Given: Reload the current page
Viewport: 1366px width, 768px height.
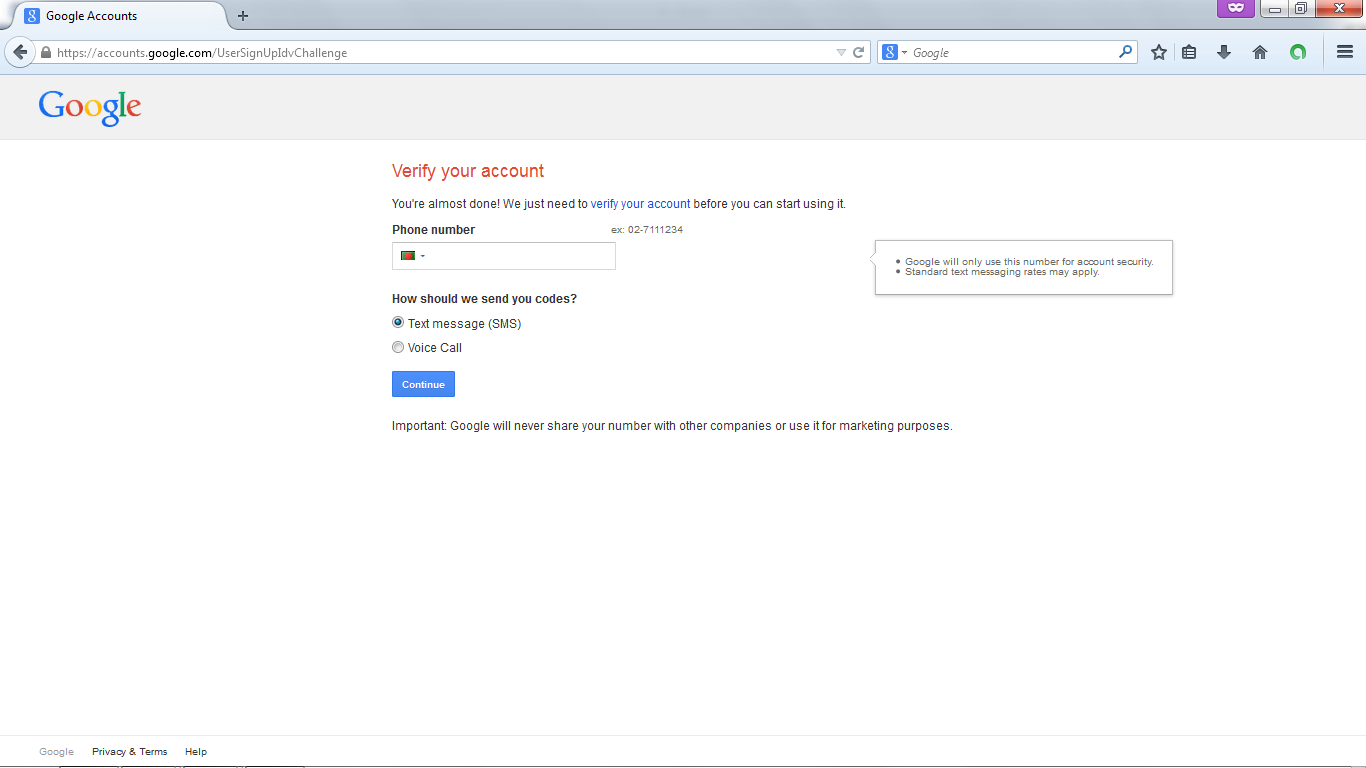Looking at the screenshot, I should (858, 53).
